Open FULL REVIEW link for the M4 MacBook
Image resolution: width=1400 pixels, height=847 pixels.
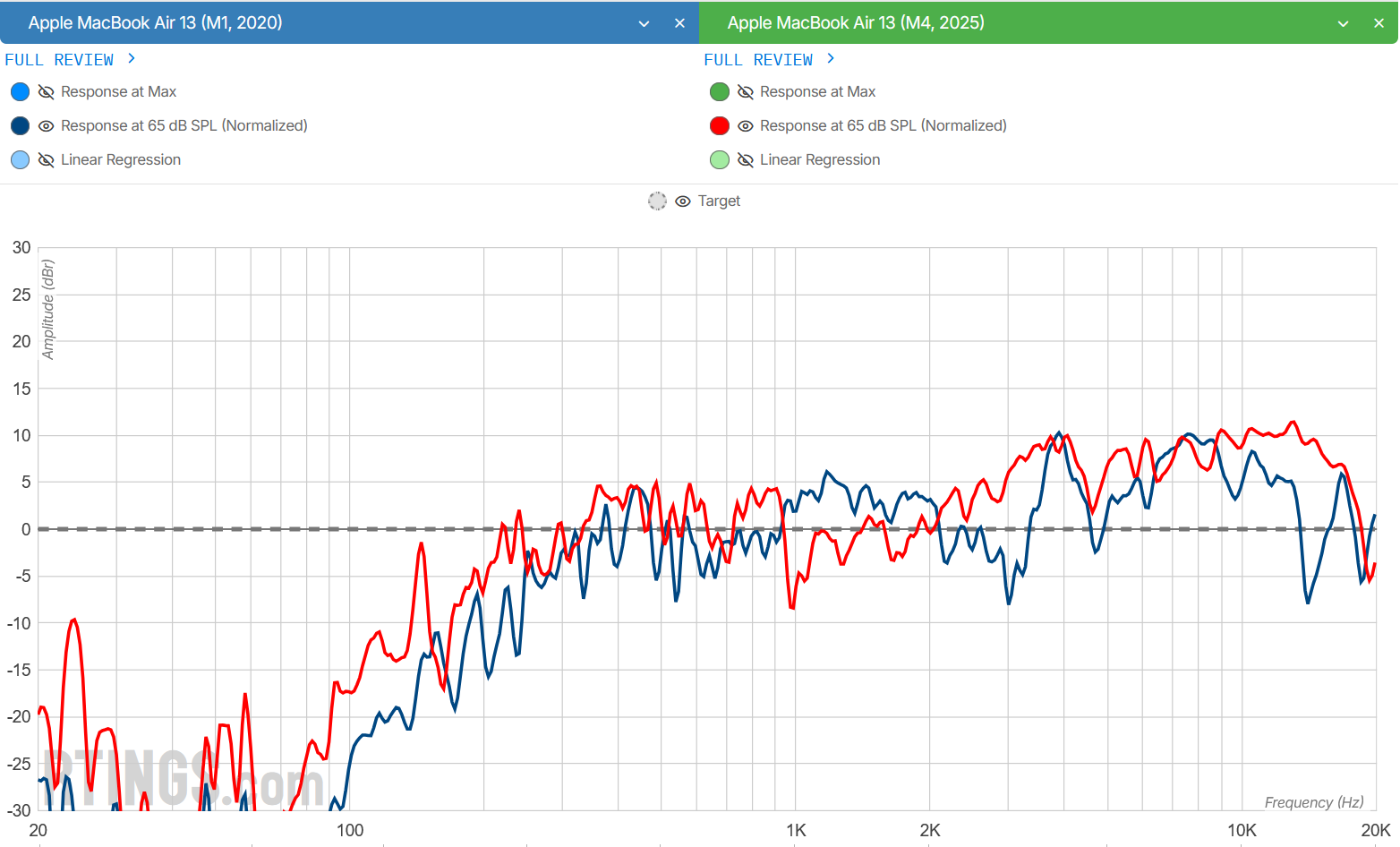(769, 59)
